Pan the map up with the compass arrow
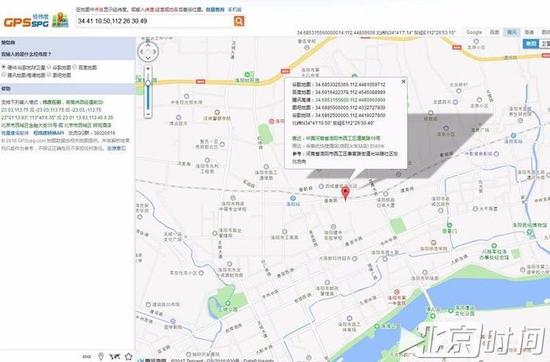The image size is (550, 362). tap(148, 45)
